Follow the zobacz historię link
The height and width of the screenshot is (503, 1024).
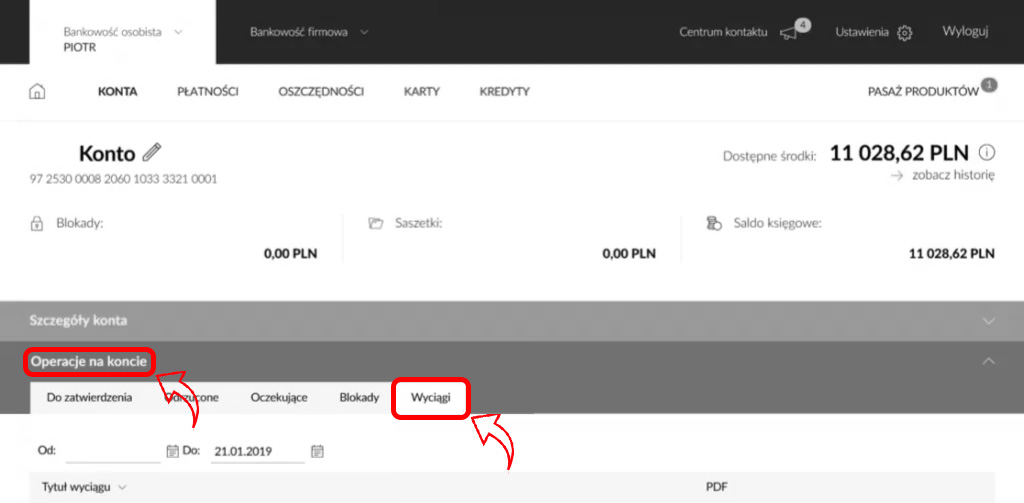(951, 175)
